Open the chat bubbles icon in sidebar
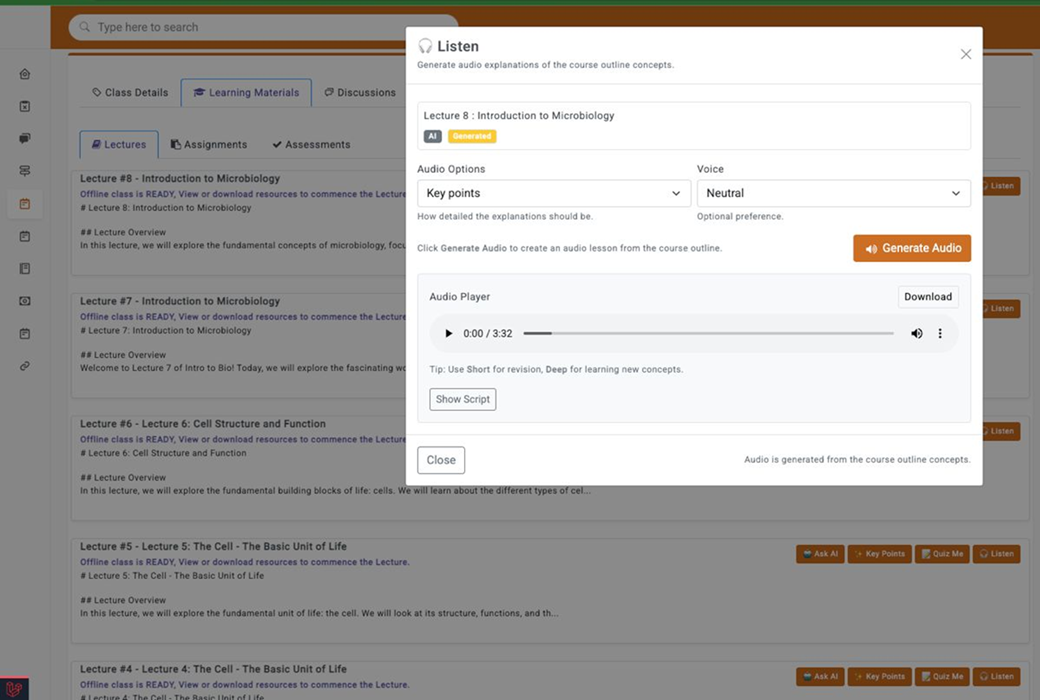1040x700 pixels. coord(25,139)
